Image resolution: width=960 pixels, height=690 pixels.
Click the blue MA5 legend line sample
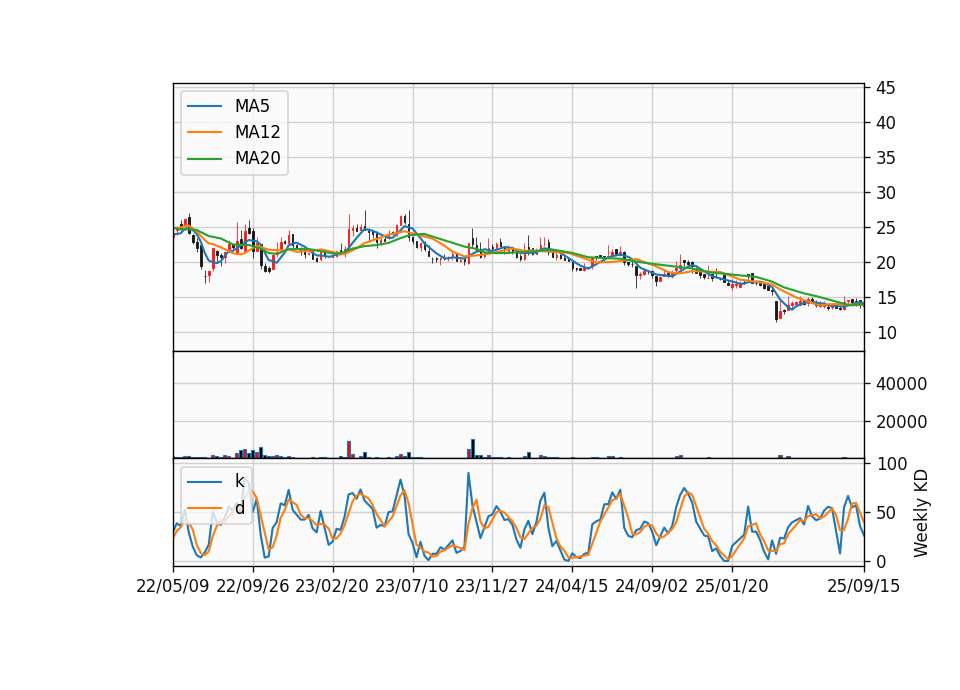(204, 107)
